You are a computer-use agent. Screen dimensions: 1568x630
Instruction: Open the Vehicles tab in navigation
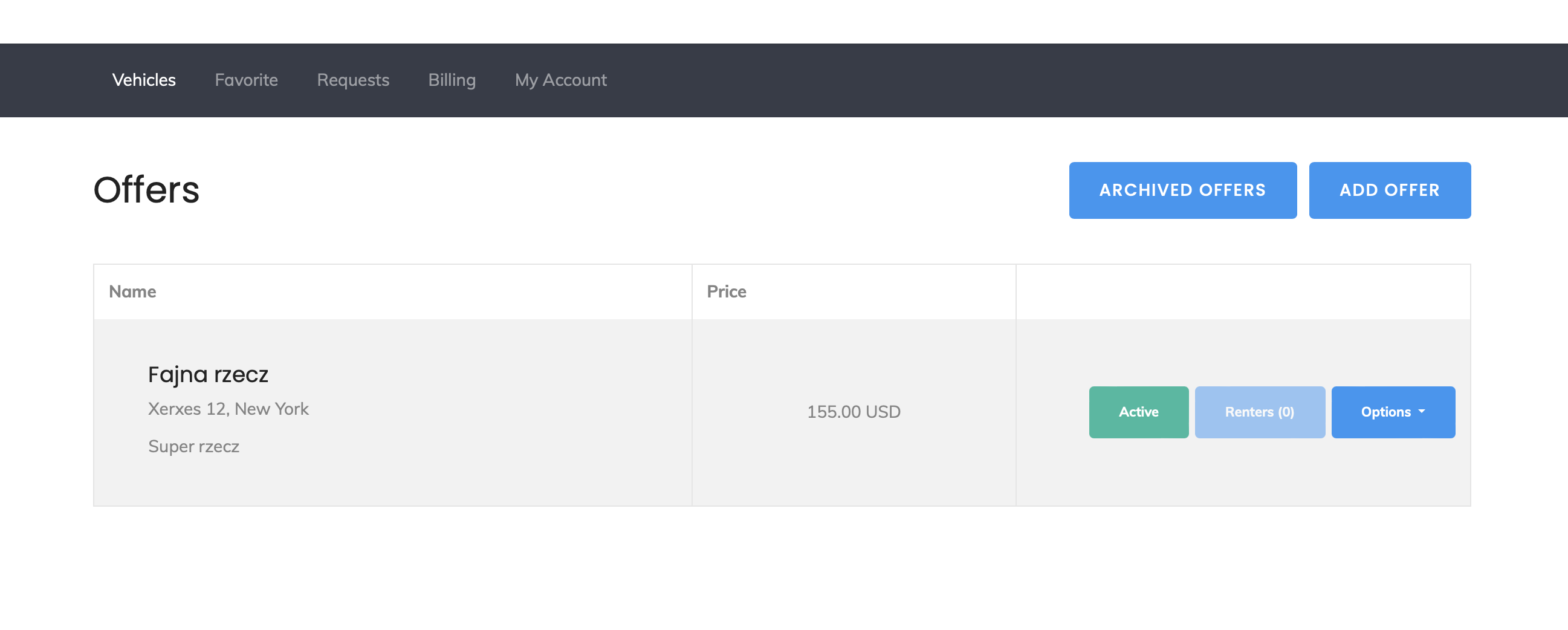coord(144,80)
